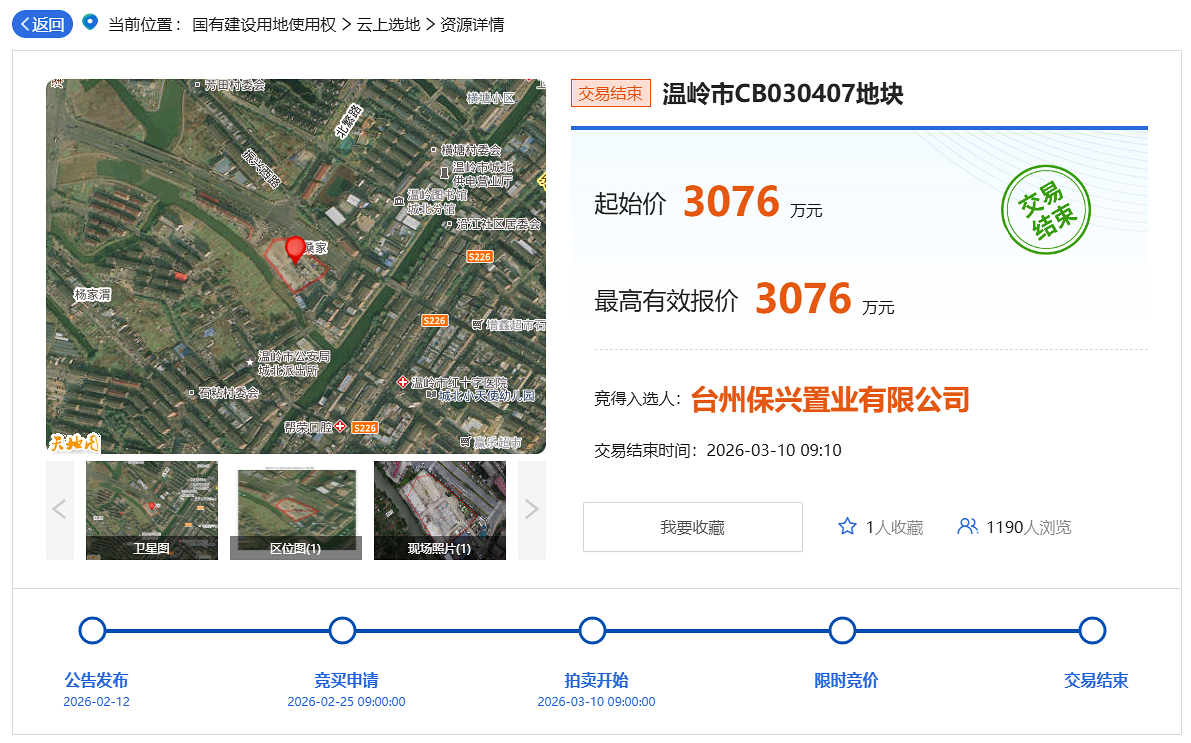Click the red map marker pin
The image size is (1191, 743).
(295, 248)
